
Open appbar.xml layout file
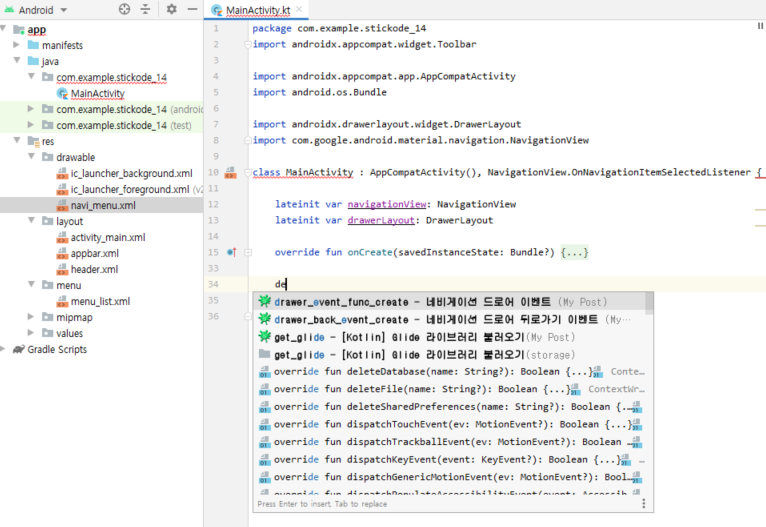click(95, 253)
